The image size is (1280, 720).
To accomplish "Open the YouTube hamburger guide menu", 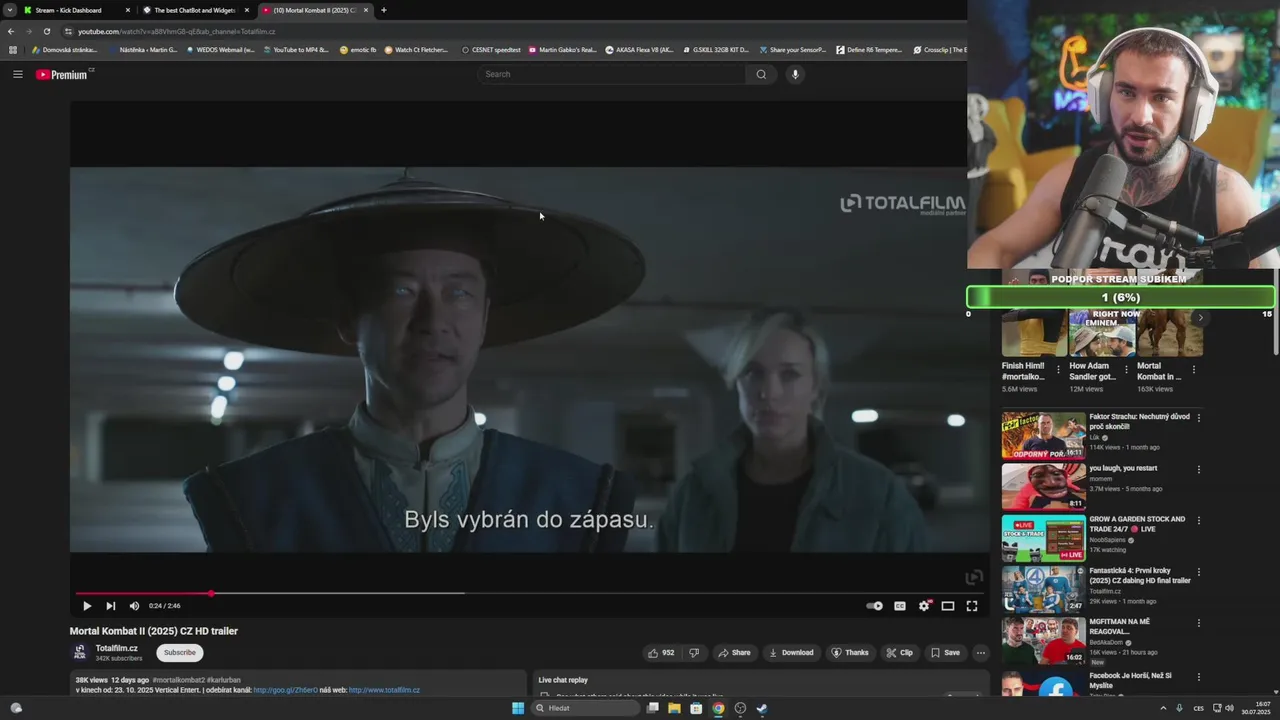I will tap(17, 74).
